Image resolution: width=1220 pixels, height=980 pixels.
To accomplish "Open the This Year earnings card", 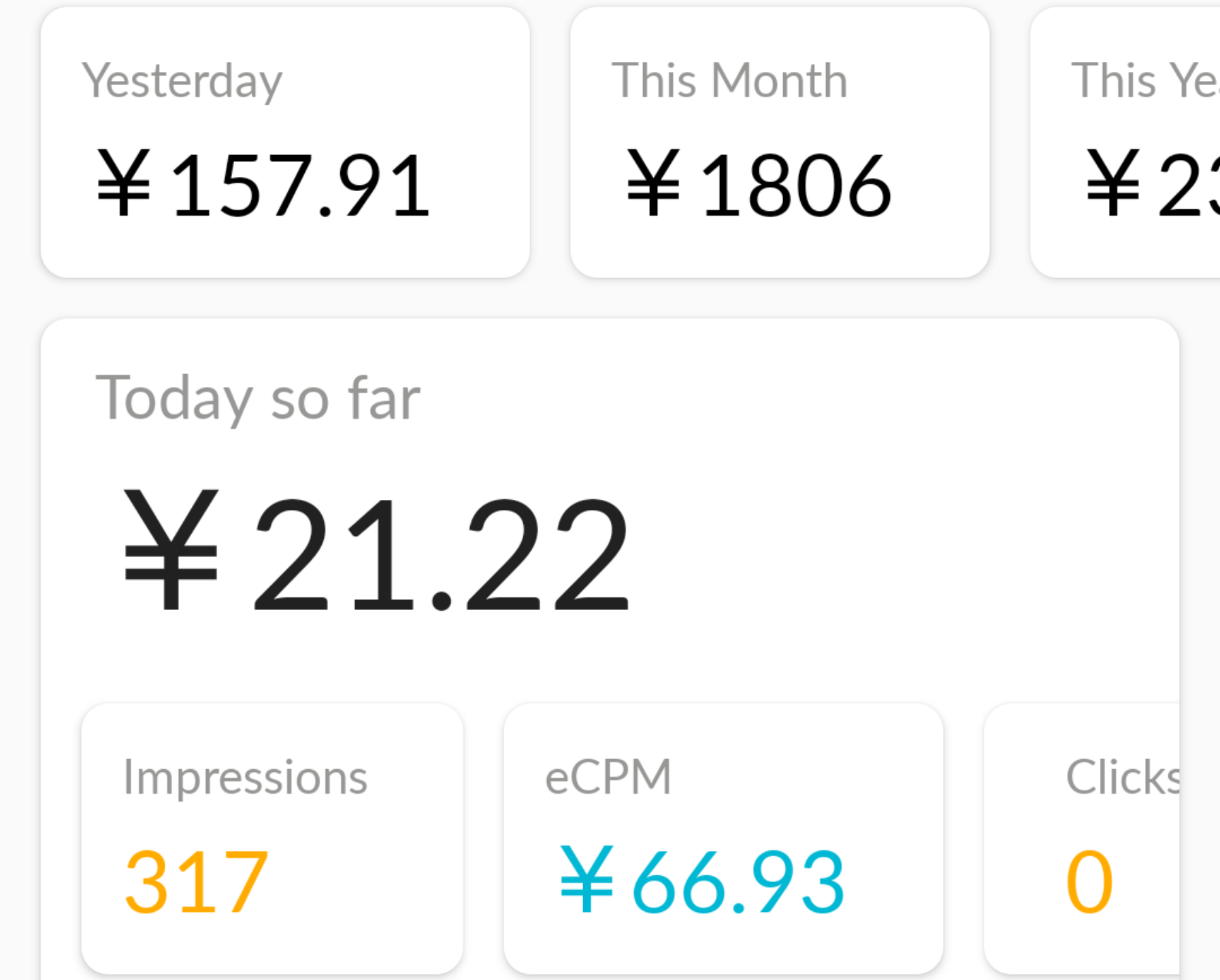I will (x=1125, y=142).
